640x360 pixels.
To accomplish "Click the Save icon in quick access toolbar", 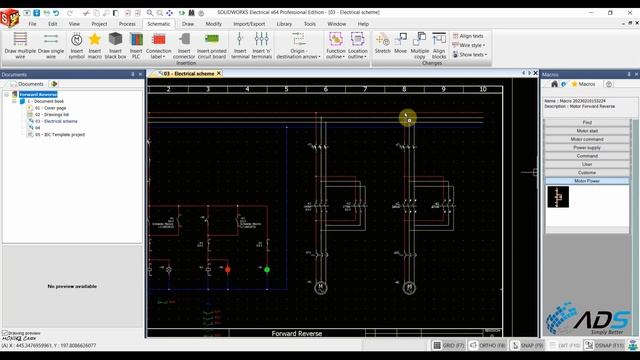I will point(37,13).
